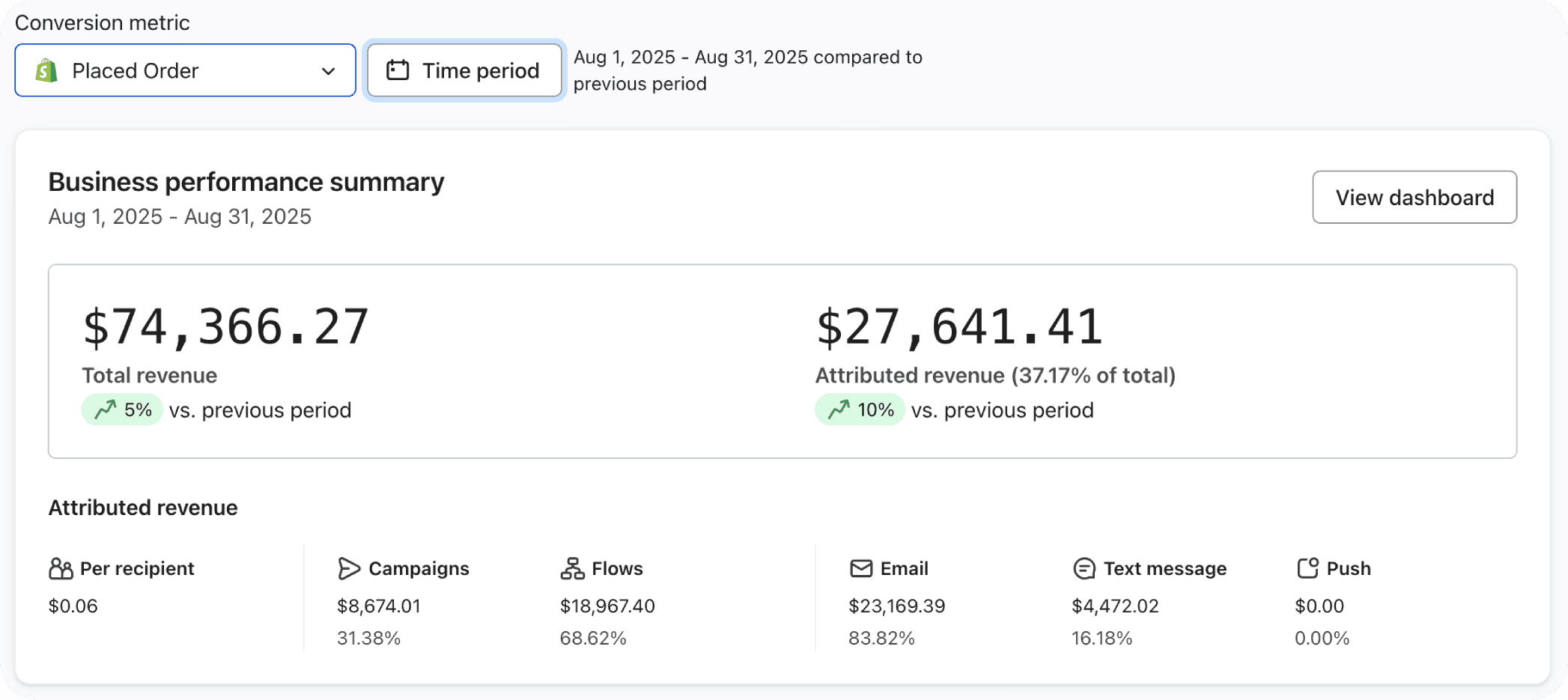Screen dimensions: 1568x700
Task: Click the Email revenue value $23,169.39
Action: 896,606
